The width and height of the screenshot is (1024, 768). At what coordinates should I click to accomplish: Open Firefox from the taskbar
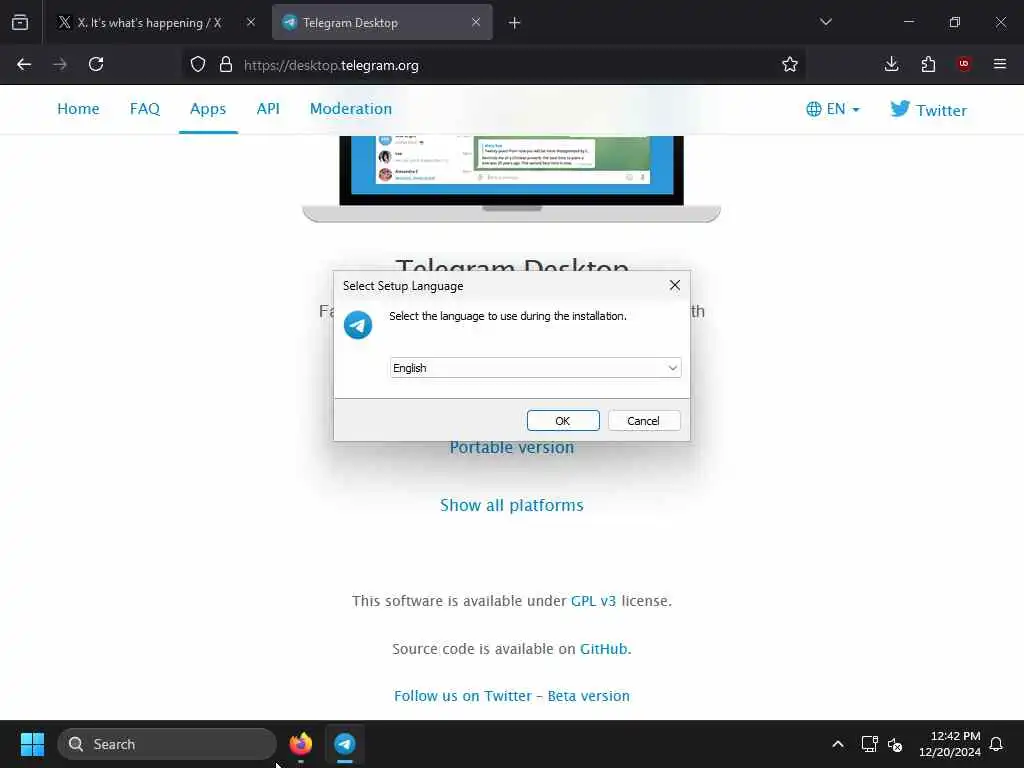[x=301, y=744]
